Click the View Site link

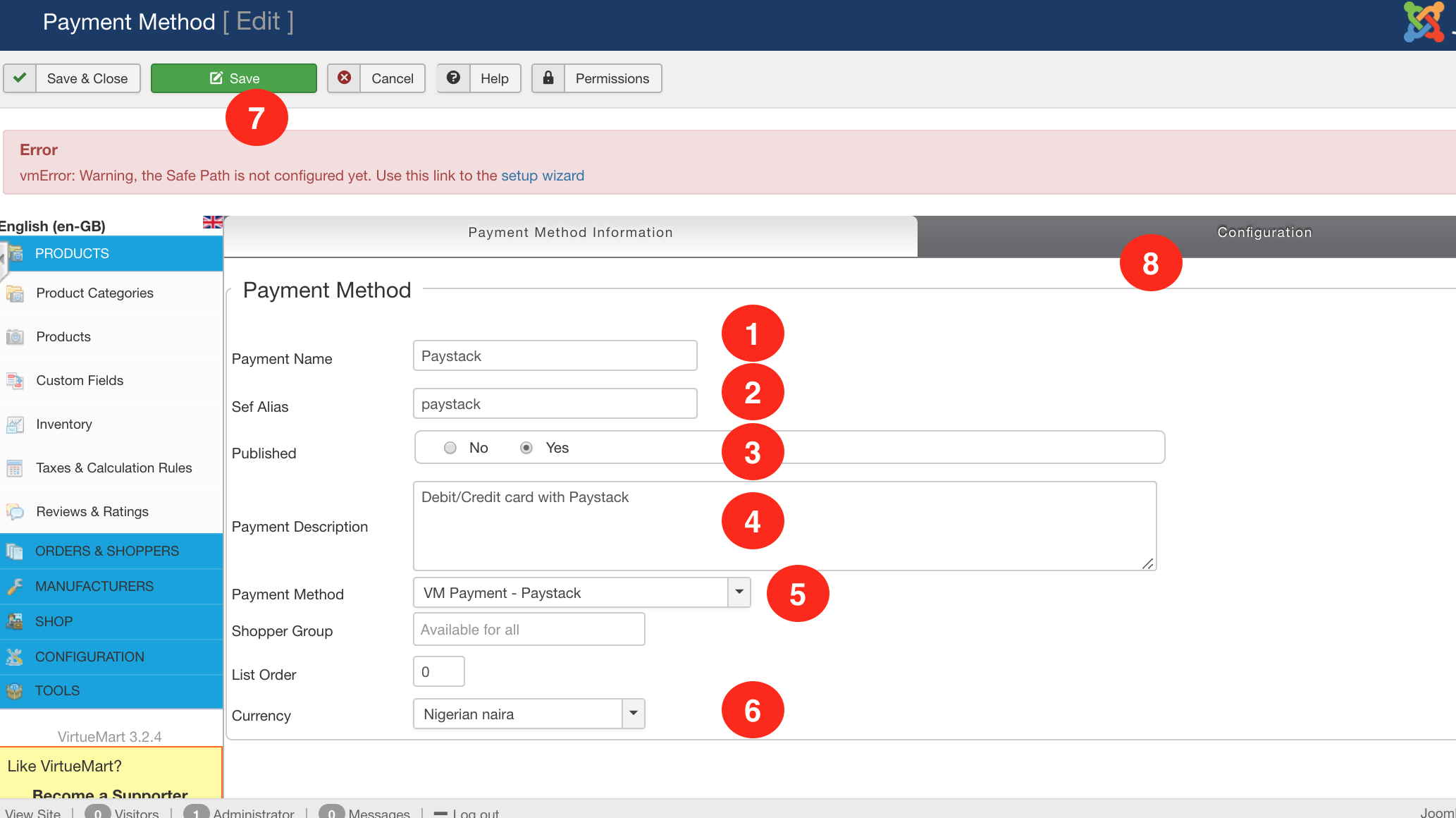point(33,813)
